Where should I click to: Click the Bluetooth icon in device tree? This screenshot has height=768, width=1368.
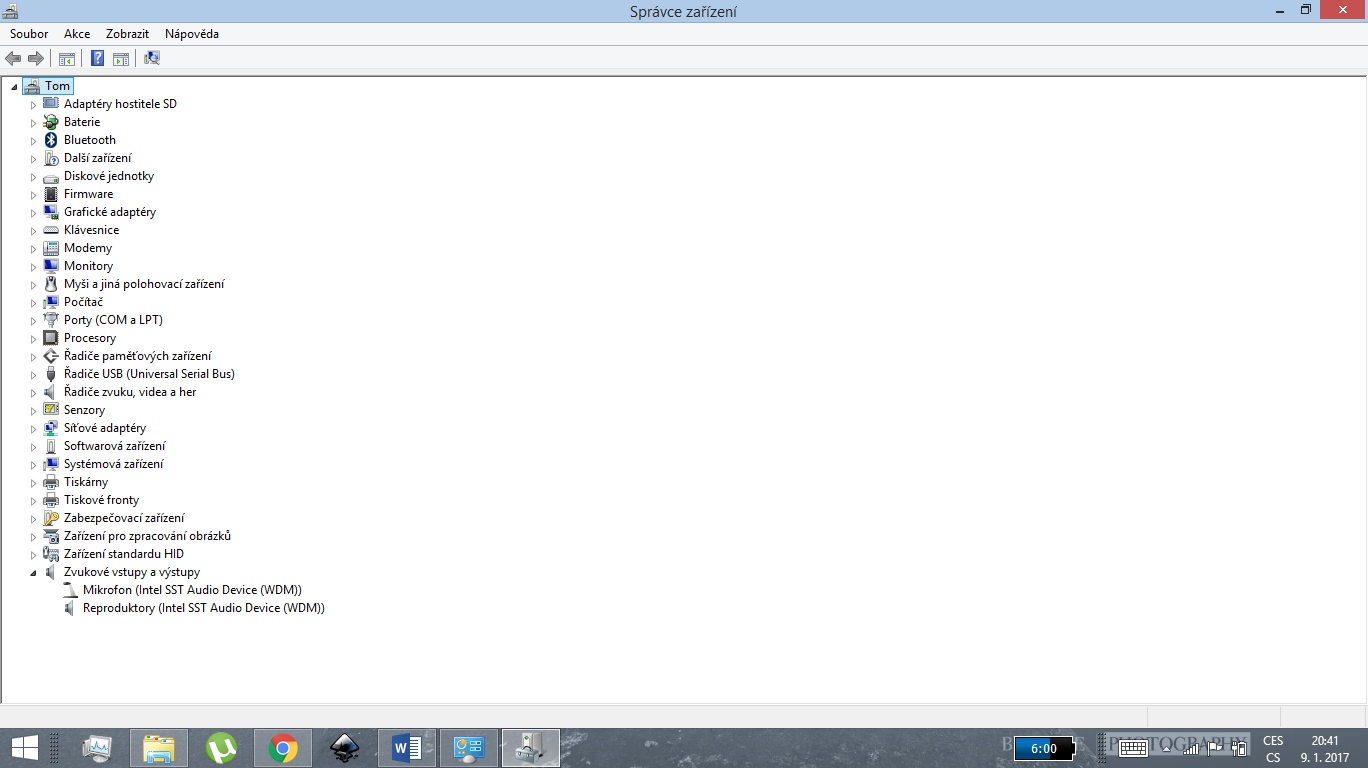pos(51,140)
